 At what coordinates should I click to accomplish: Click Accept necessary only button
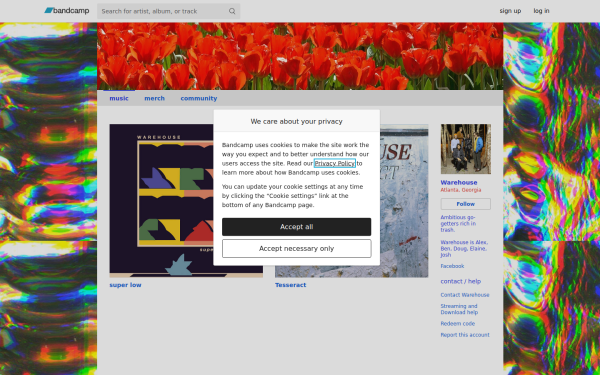click(297, 249)
